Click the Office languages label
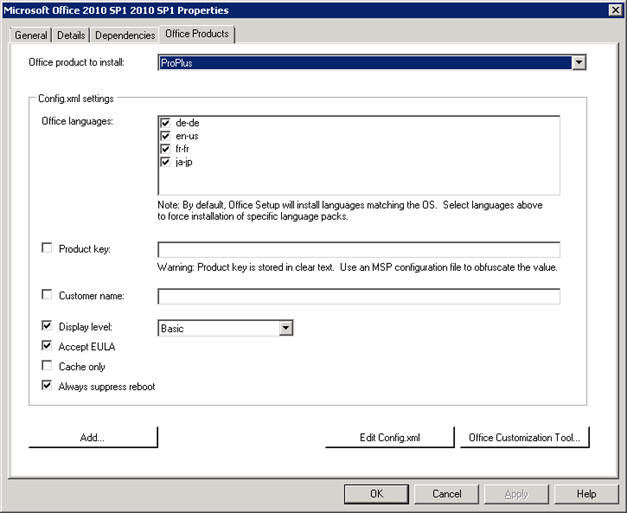 pos(77,121)
